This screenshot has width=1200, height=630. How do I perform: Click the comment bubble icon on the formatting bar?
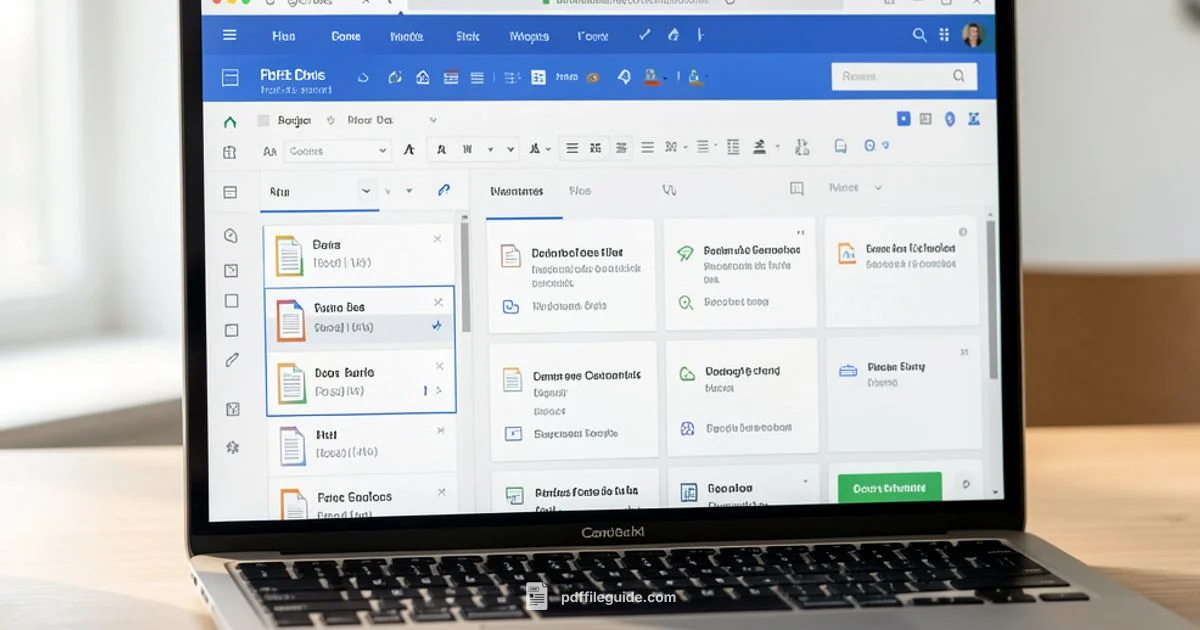(x=840, y=145)
